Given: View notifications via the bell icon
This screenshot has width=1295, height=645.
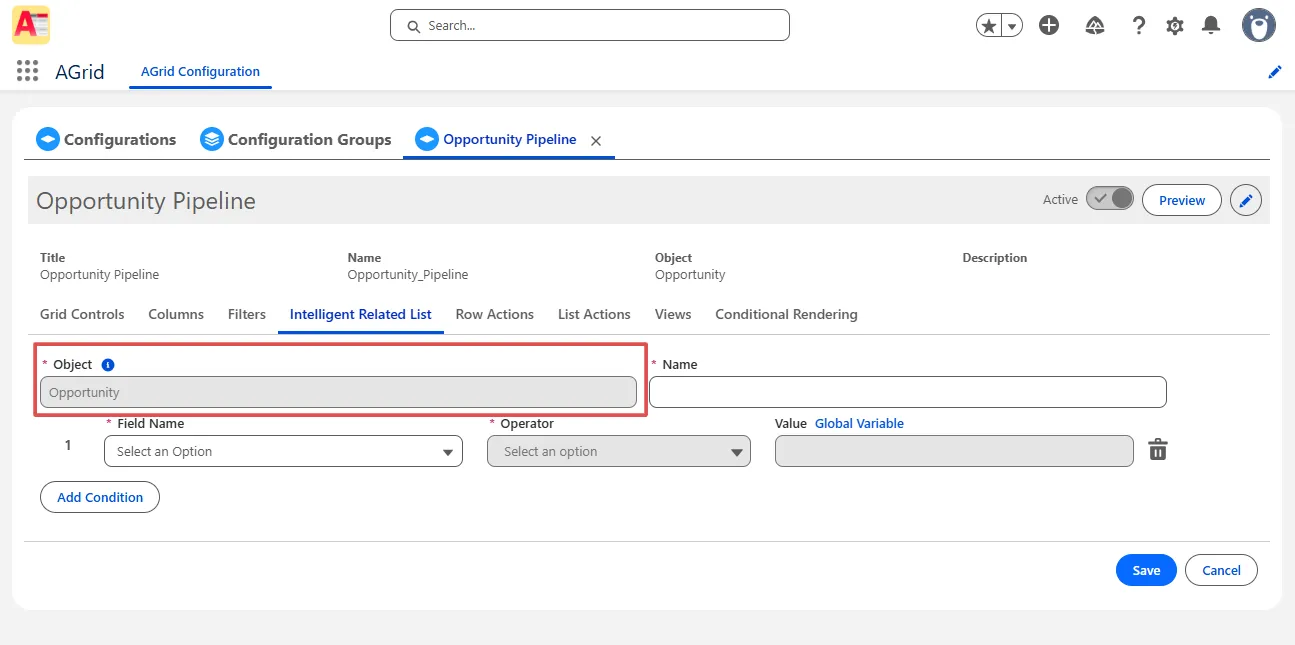Looking at the screenshot, I should point(1211,26).
